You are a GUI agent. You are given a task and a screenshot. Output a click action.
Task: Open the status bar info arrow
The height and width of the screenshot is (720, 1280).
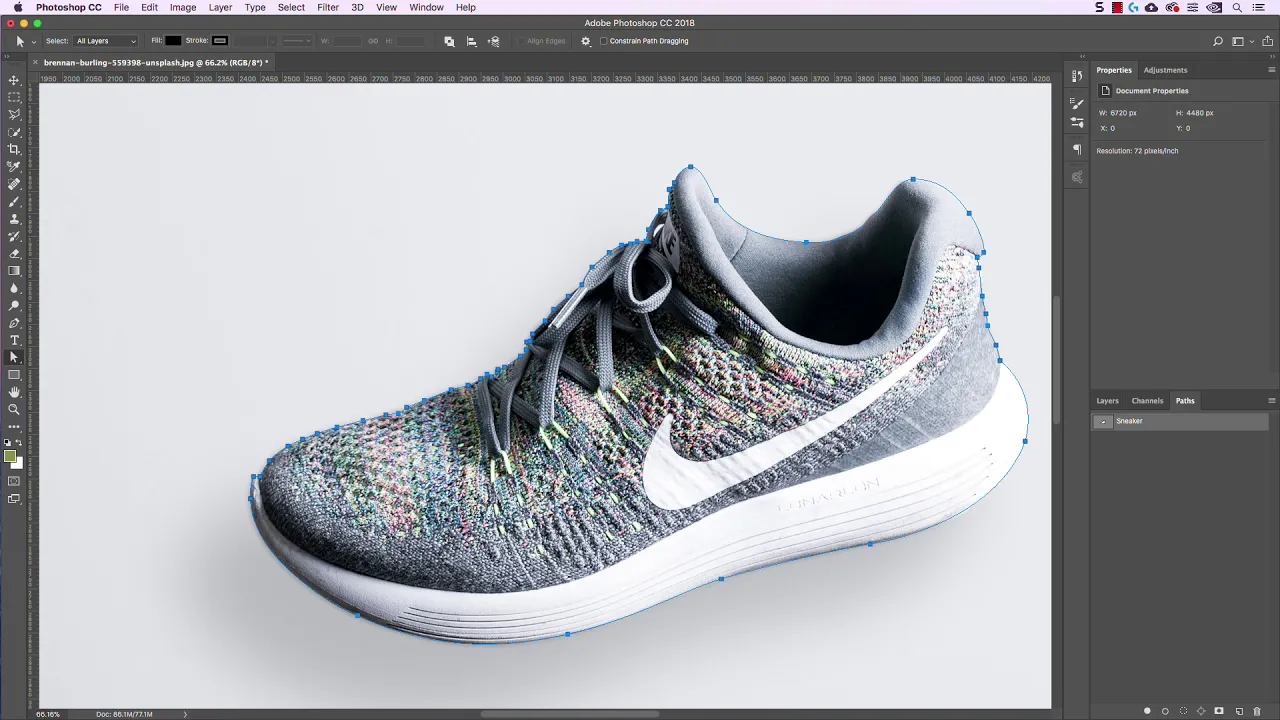[x=185, y=714]
